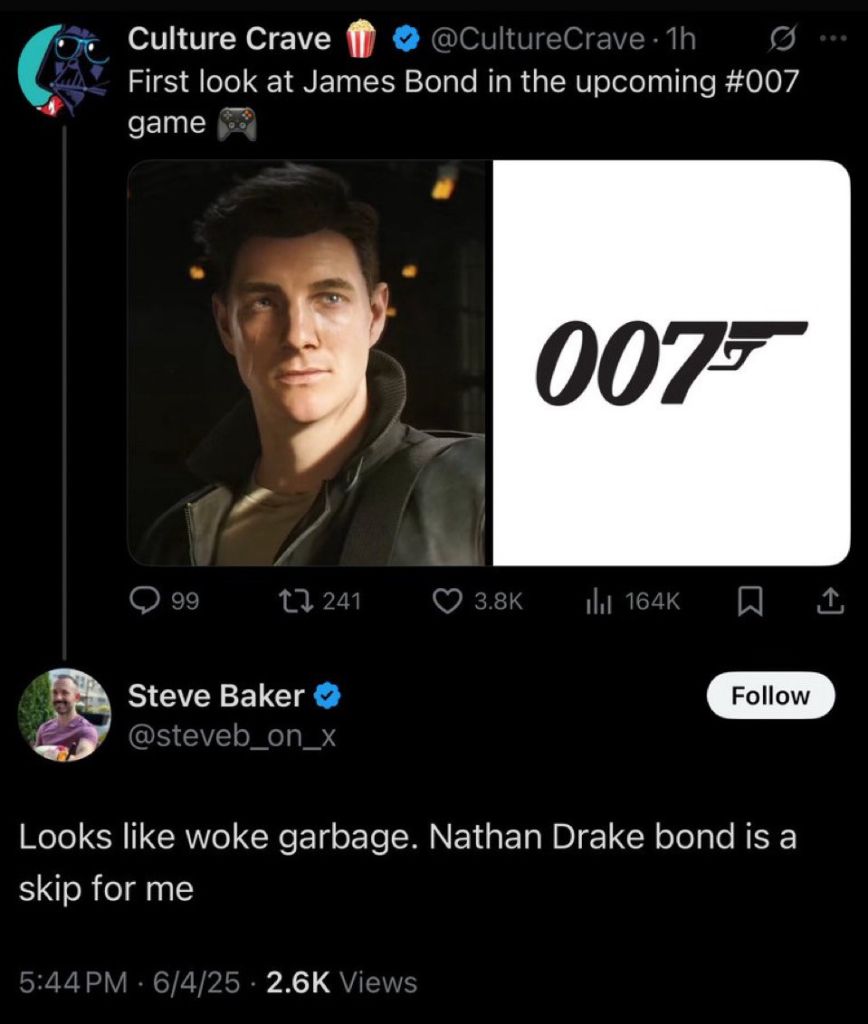Click the slashed-circle icon beside the timestamp

781,39
